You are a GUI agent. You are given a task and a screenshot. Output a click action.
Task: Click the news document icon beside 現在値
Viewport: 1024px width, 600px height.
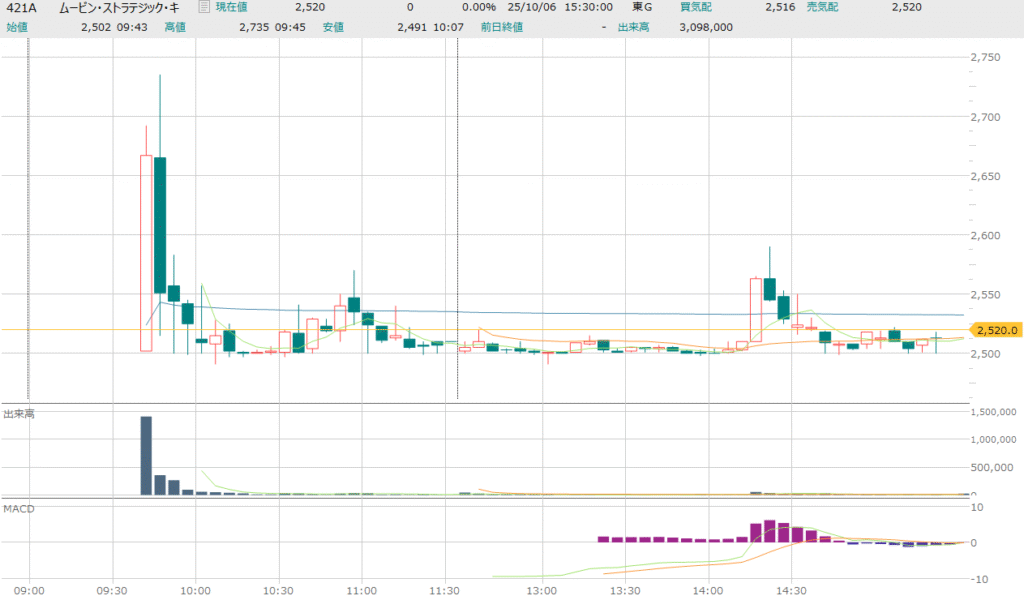[x=204, y=8]
